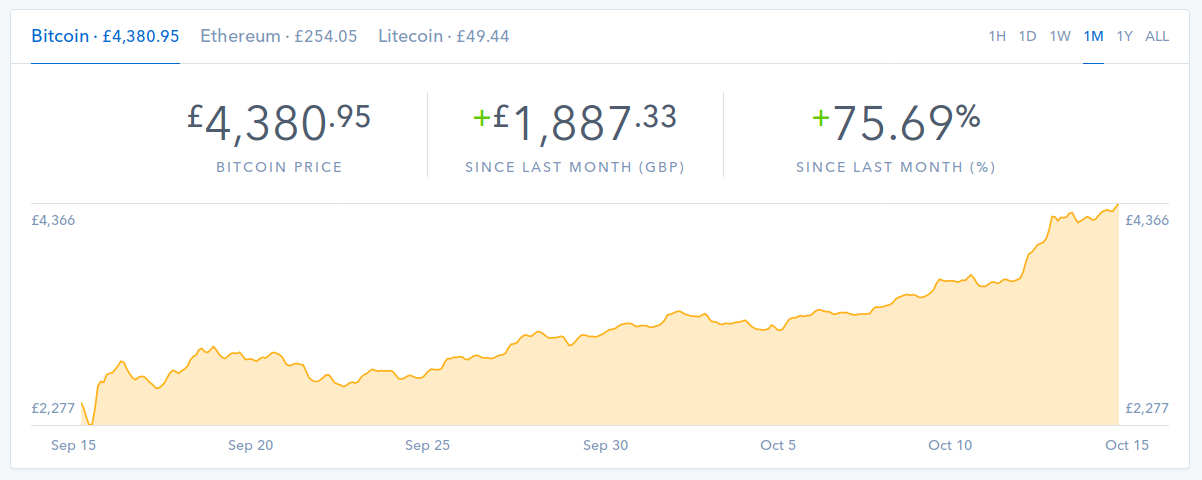Click the Oct 10 date label

click(950, 446)
